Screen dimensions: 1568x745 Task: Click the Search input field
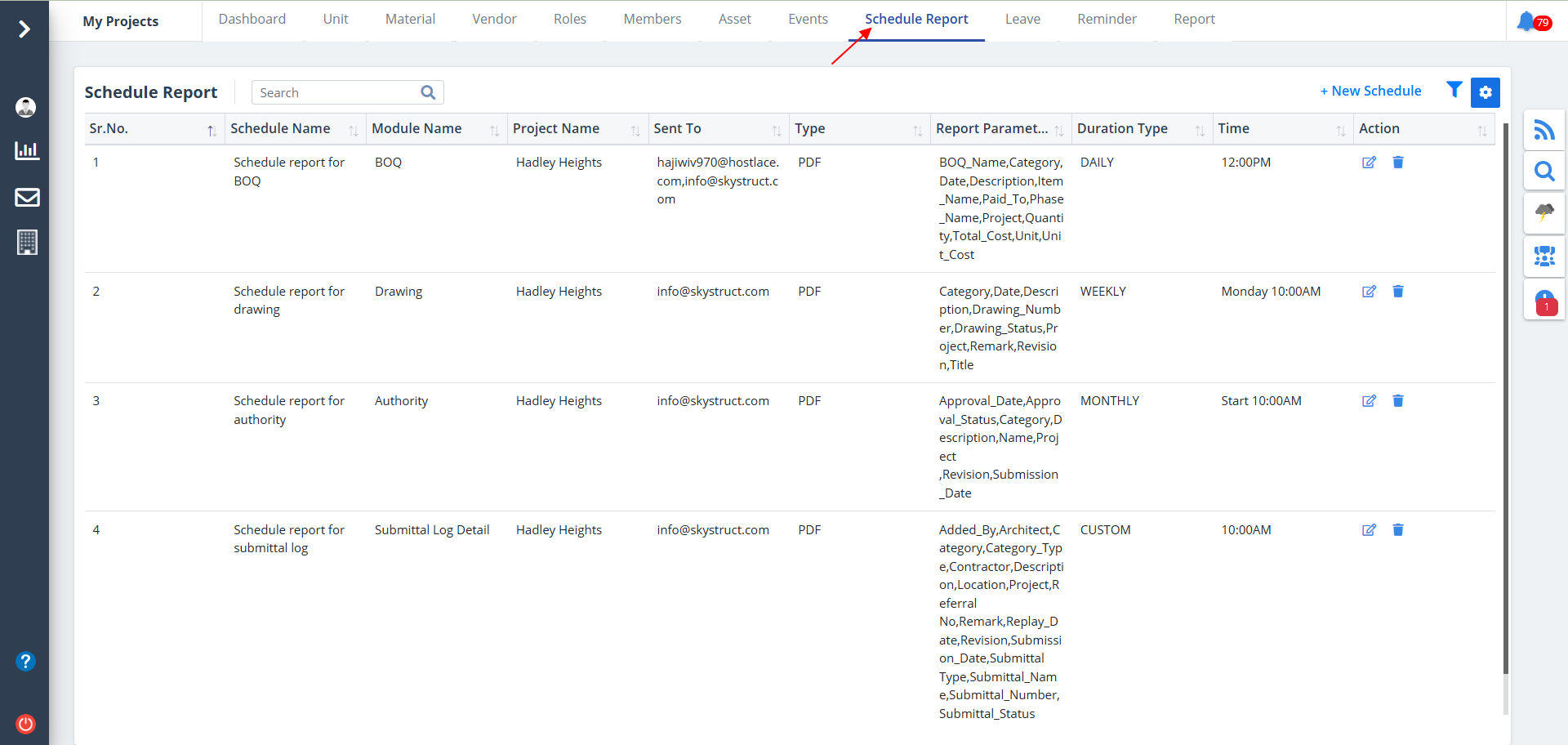[336, 92]
